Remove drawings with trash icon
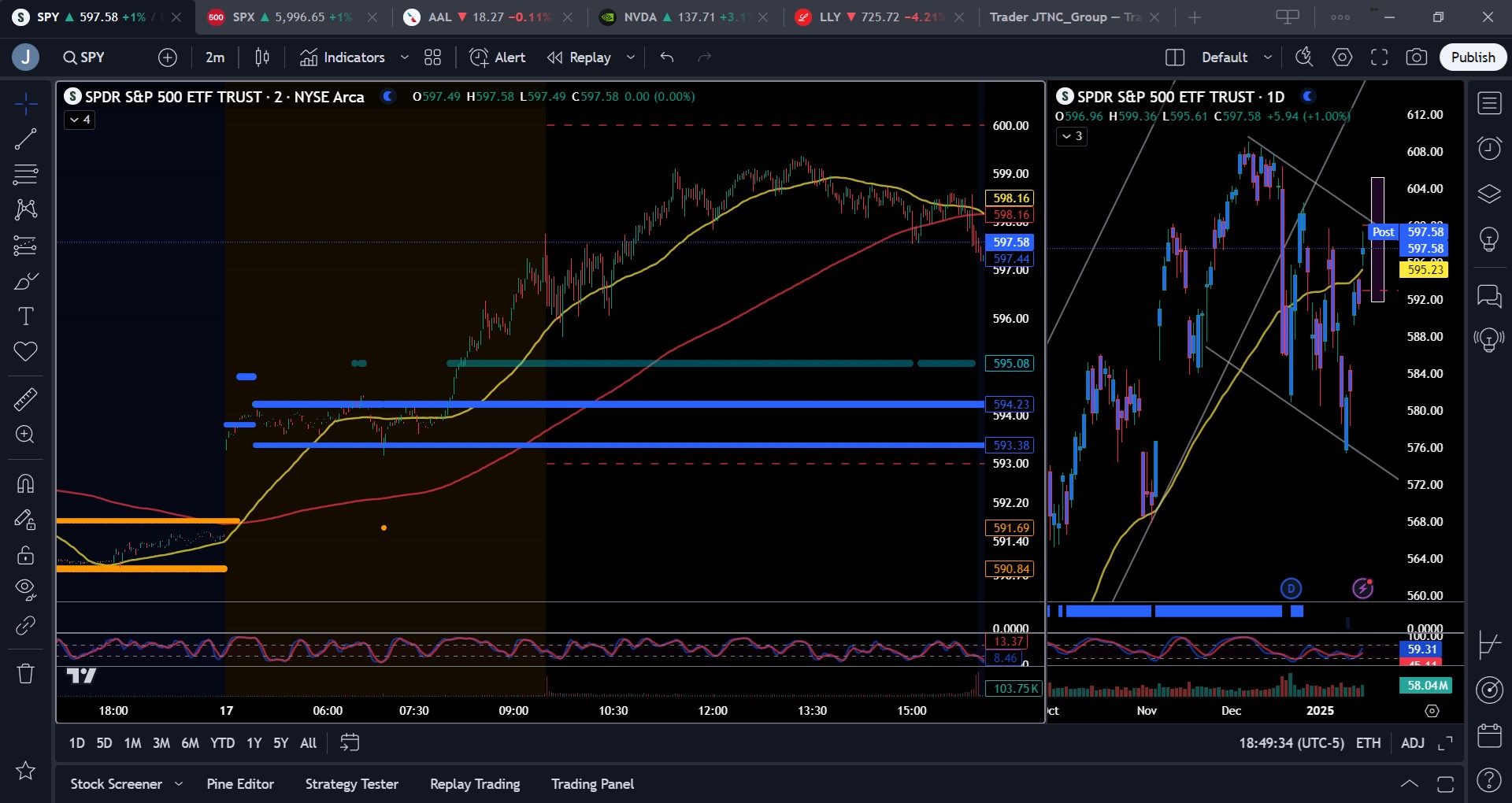 pyautogui.click(x=25, y=673)
